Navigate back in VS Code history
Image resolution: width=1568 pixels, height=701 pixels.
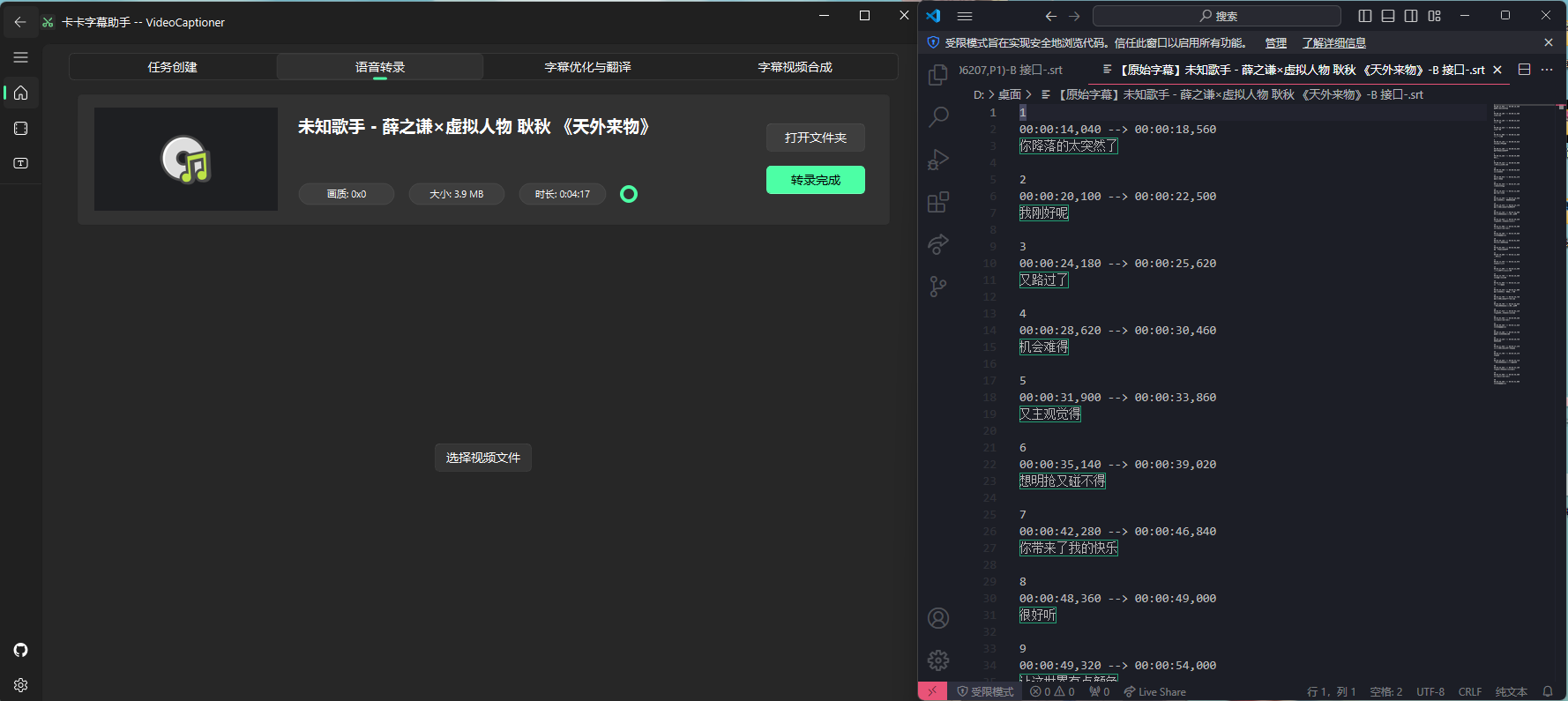click(1050, 16)
